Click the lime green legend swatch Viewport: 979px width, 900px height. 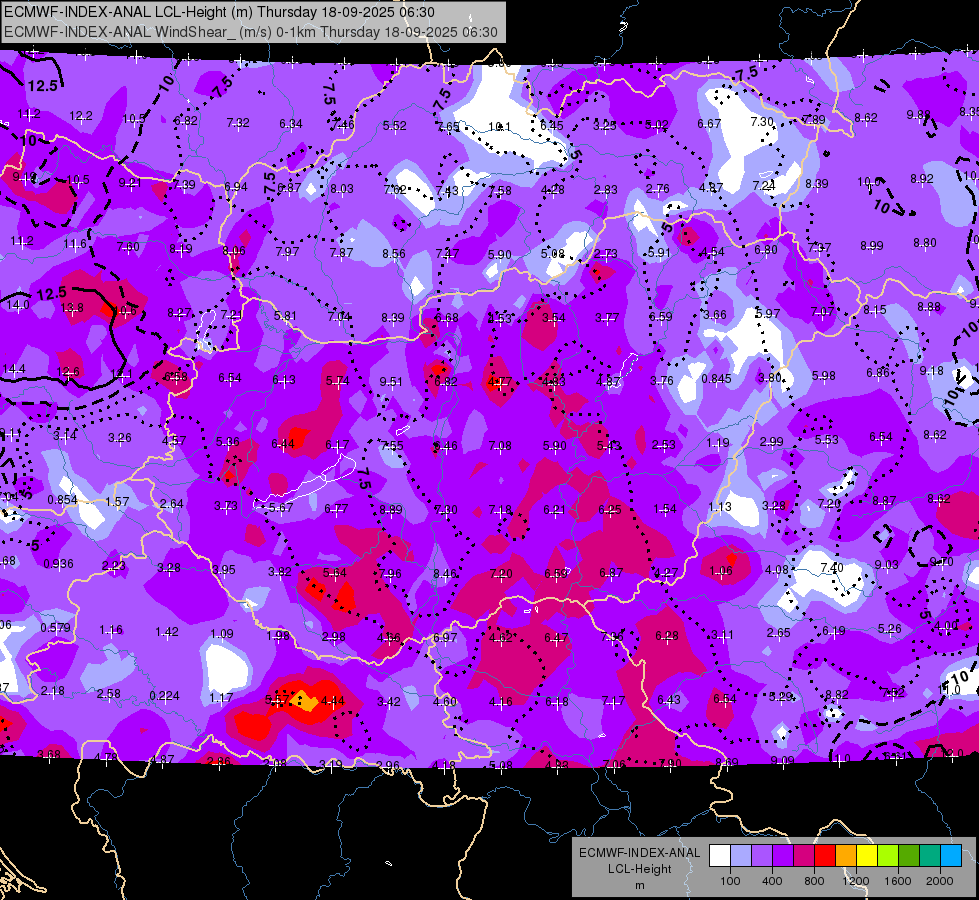click(888, 856)
